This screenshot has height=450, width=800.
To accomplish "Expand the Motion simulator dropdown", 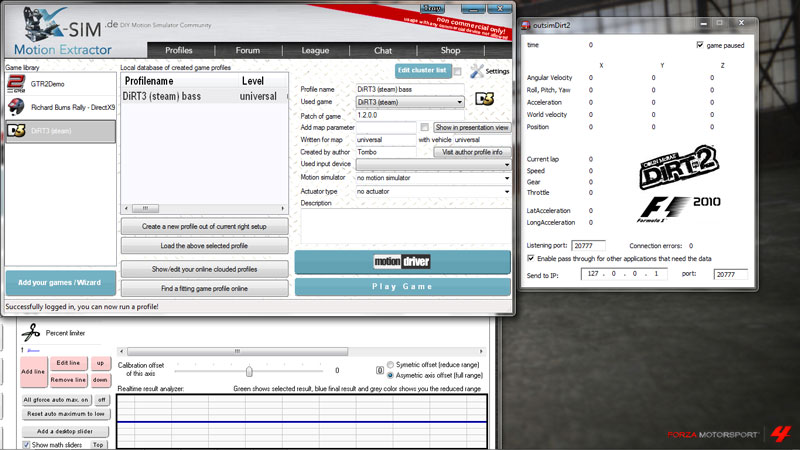I will pyautogui.click(x=507, y=177).
